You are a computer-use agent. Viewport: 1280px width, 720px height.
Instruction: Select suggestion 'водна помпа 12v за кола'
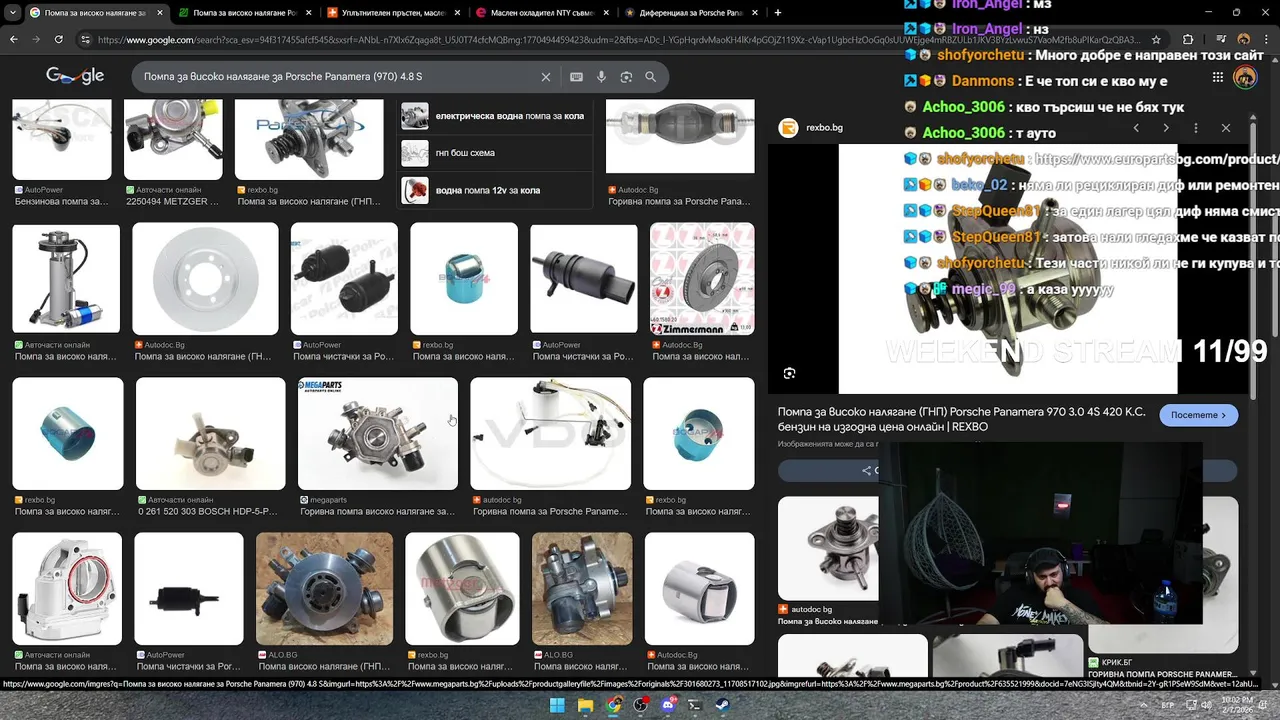(x=495, y=190)
